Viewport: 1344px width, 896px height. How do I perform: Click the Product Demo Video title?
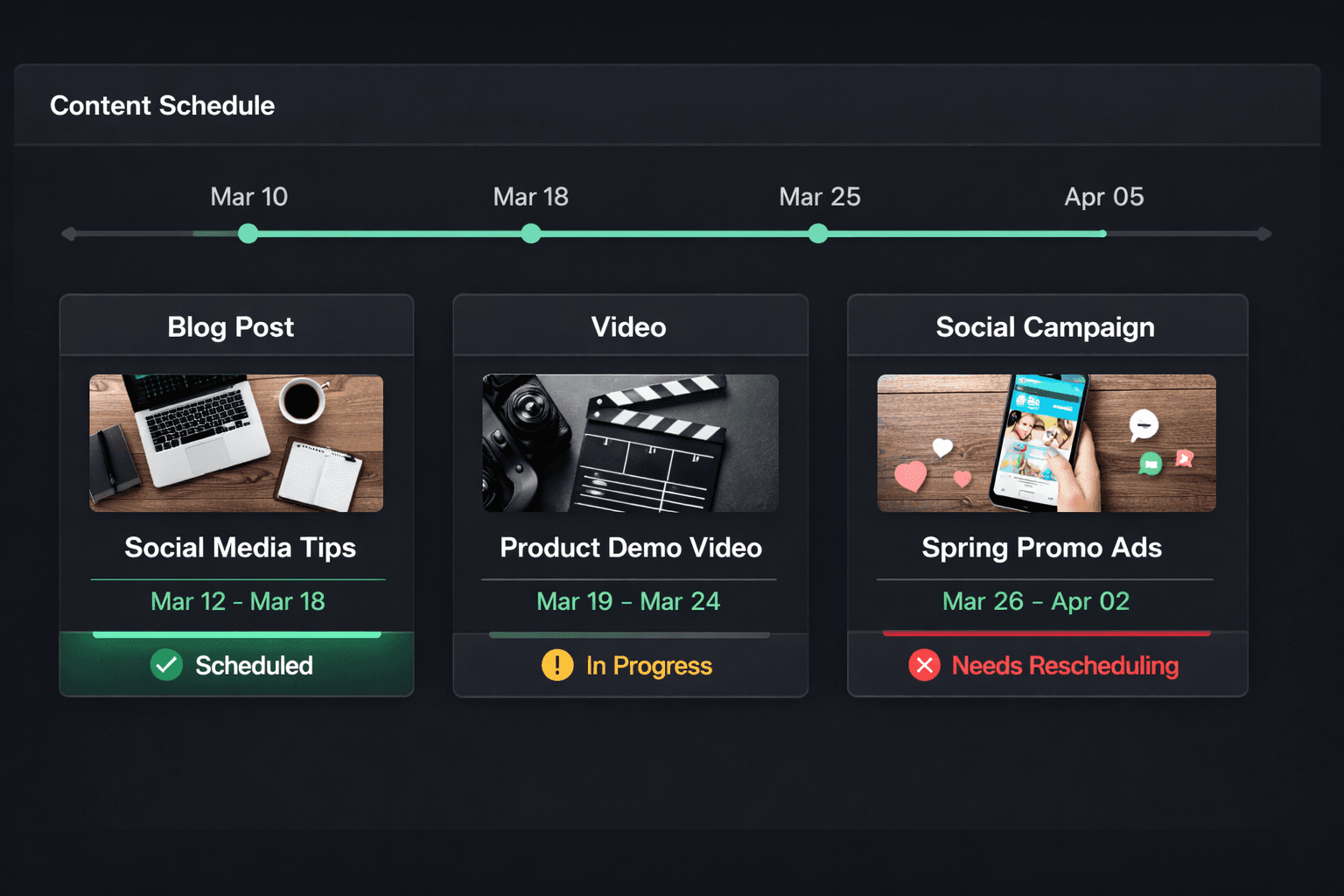tap(631, 548)
